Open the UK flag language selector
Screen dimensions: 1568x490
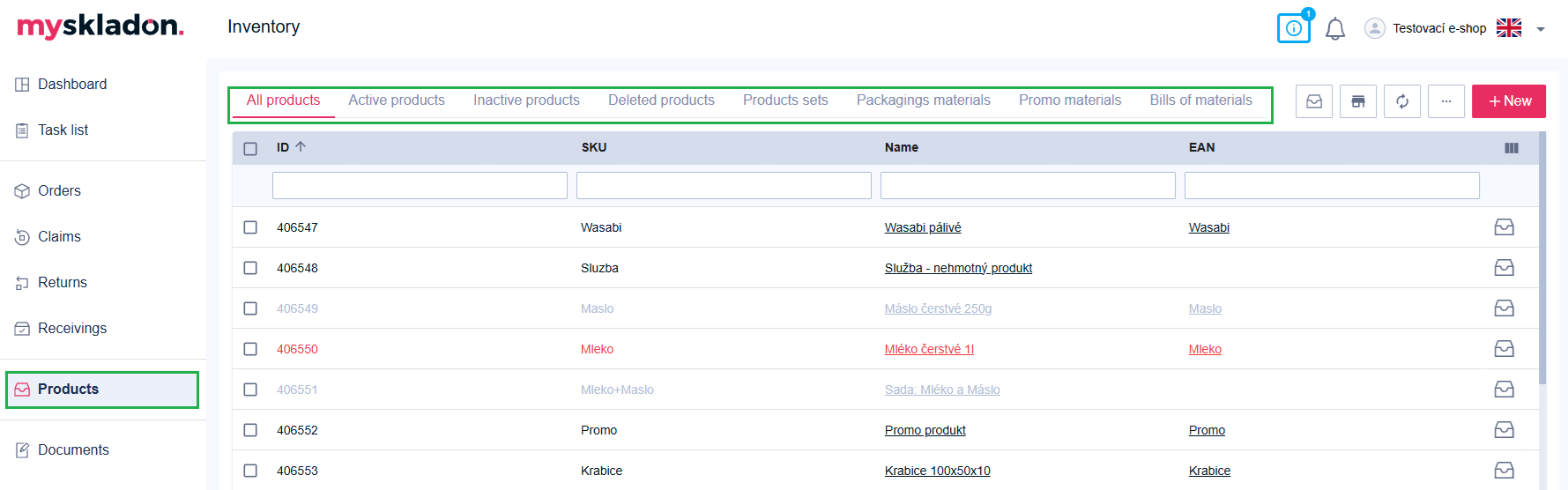(x=1509, y=28)
